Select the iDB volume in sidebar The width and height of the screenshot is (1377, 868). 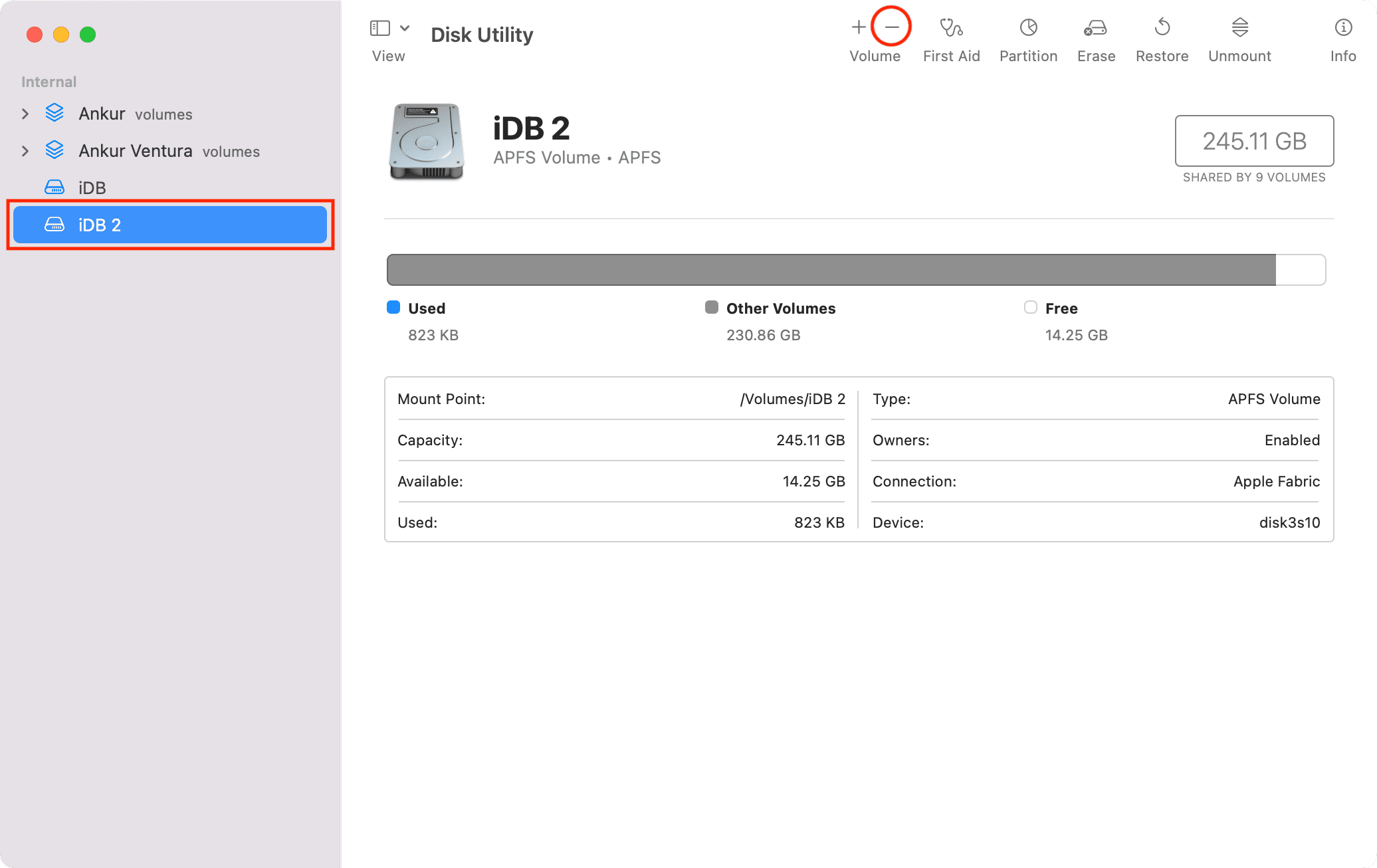(x=170, y=188)
